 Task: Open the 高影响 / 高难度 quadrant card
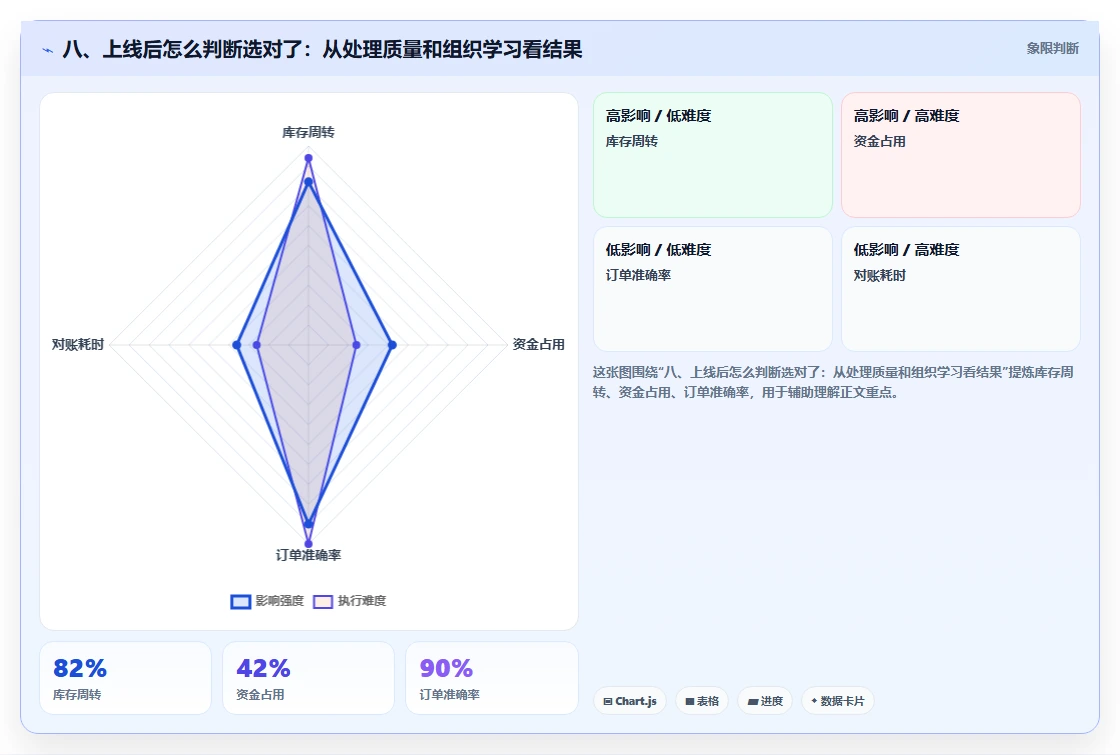coord(961,155)
